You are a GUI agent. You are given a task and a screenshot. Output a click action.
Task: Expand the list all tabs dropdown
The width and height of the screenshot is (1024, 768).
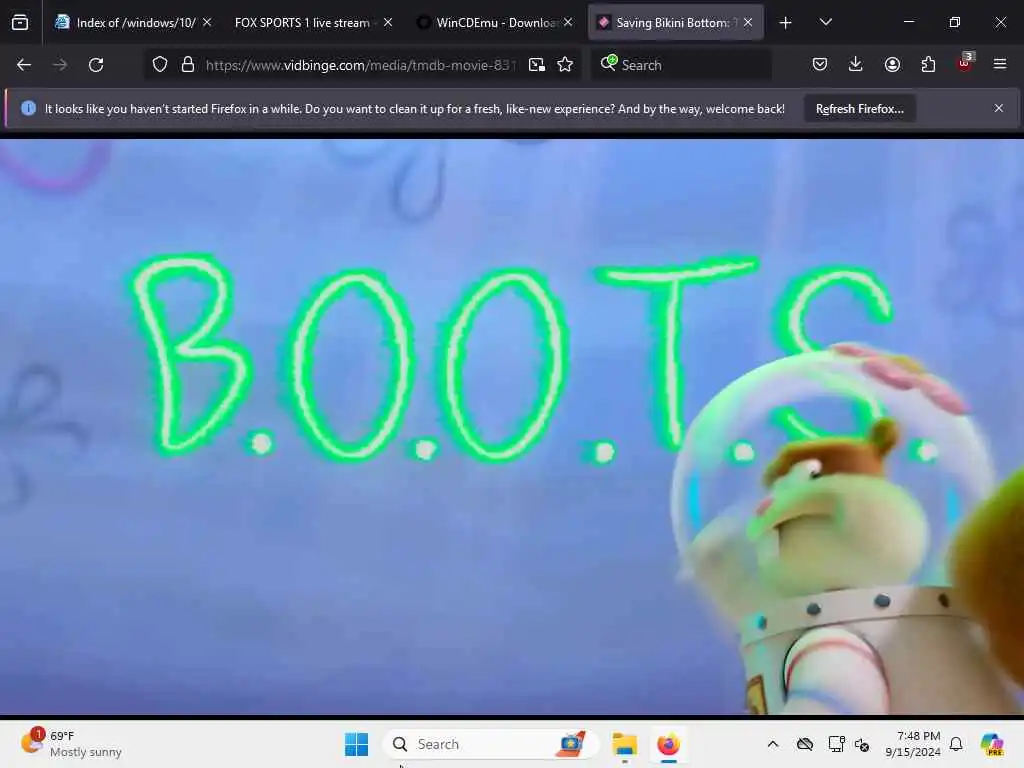[x=825, y=23]
